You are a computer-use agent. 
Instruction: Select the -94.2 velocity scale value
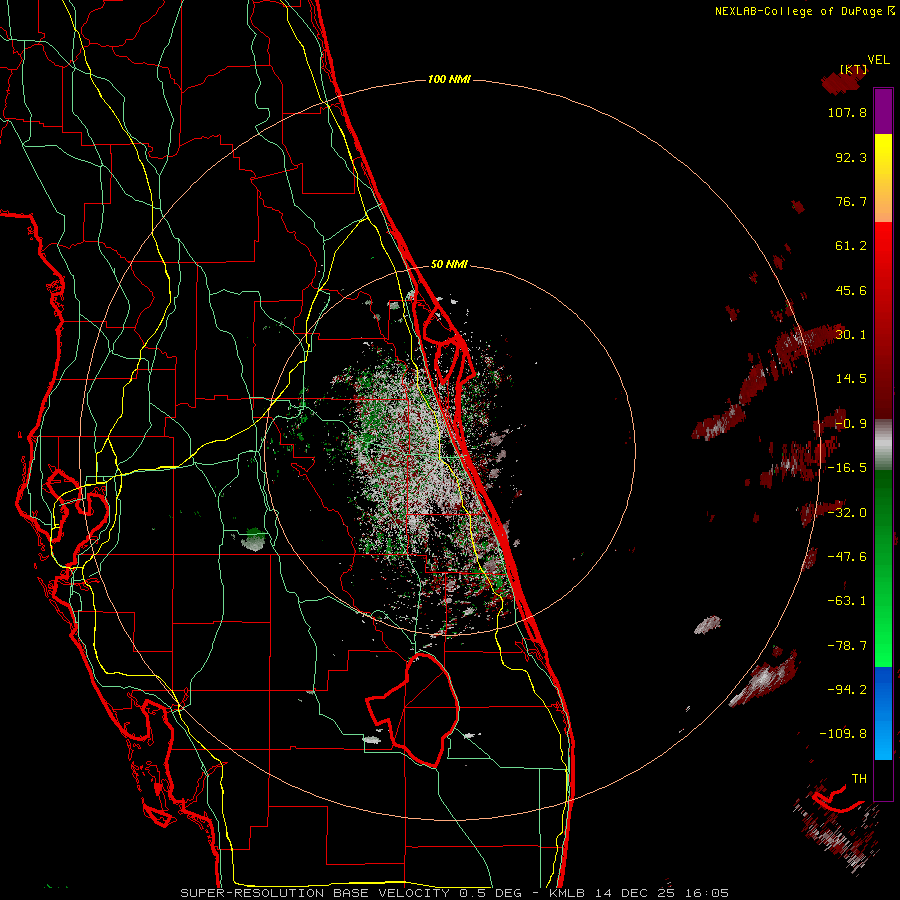pyautogui.click(x=847, y=689)
